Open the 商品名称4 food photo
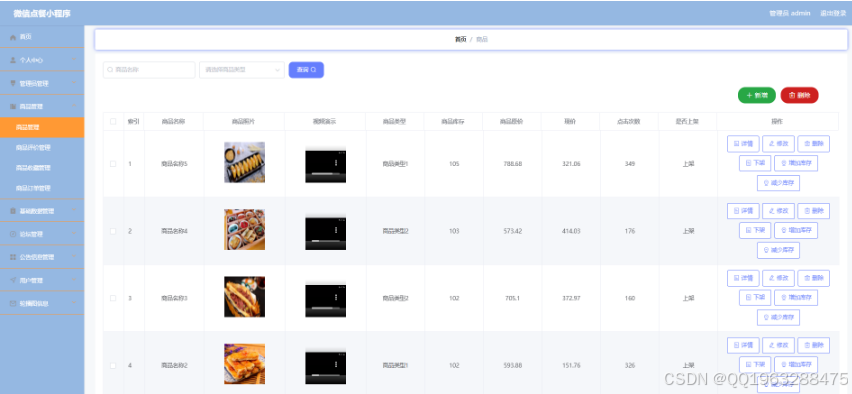The width and height of the screenshot is (852, 394). 245,229
